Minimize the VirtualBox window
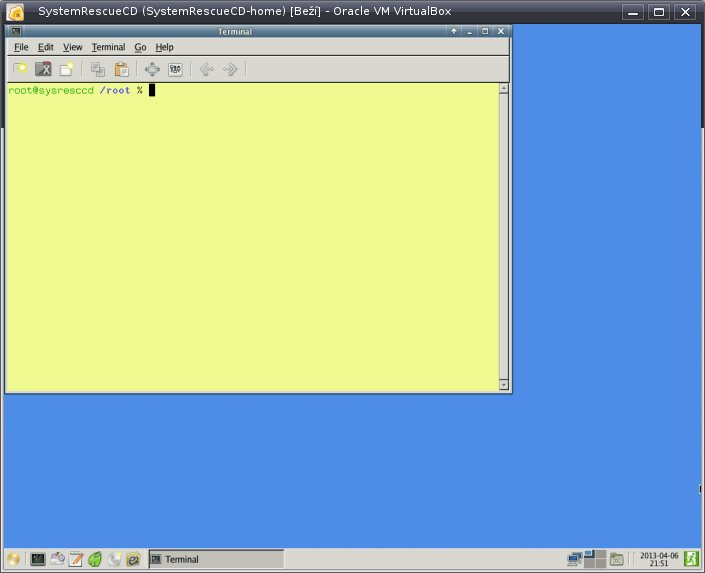 (633, 12)
